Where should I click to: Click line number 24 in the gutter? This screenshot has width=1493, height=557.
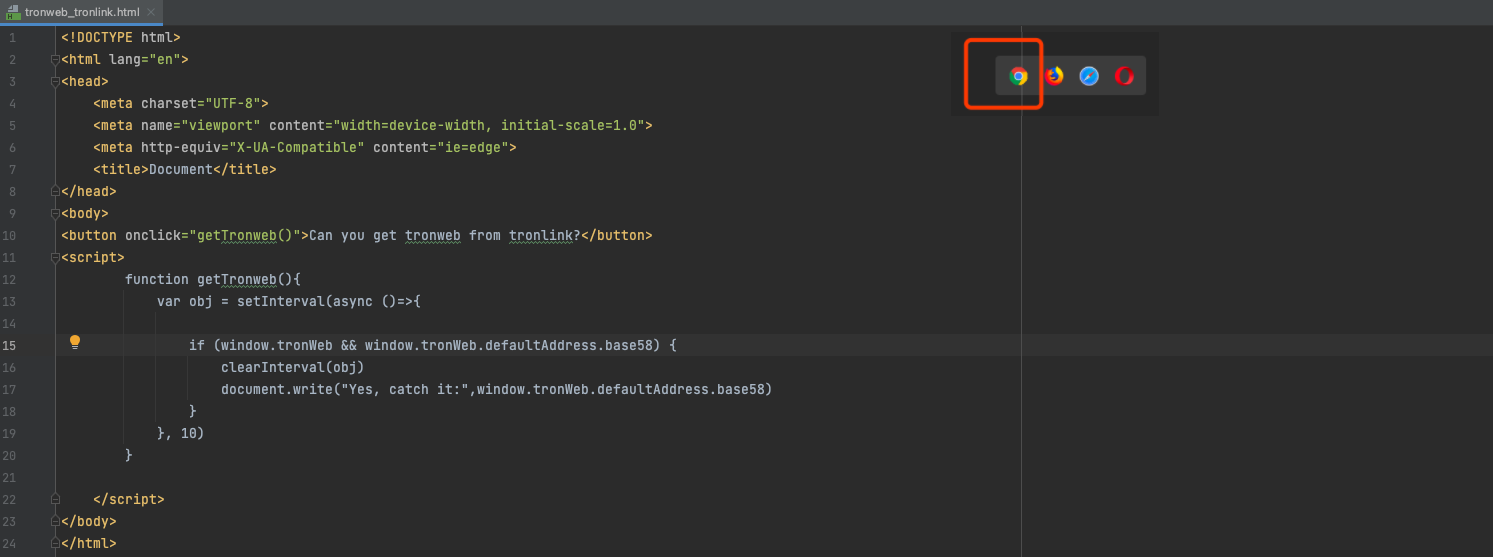coord(9,543)
